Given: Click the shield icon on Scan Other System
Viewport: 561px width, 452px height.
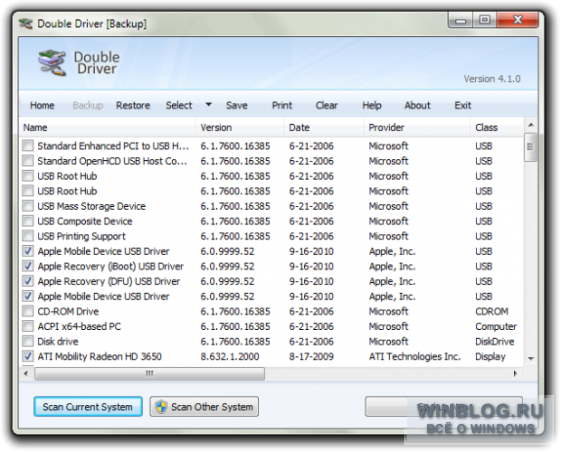Looking at the screenshot, I should (x=161, y=407).
